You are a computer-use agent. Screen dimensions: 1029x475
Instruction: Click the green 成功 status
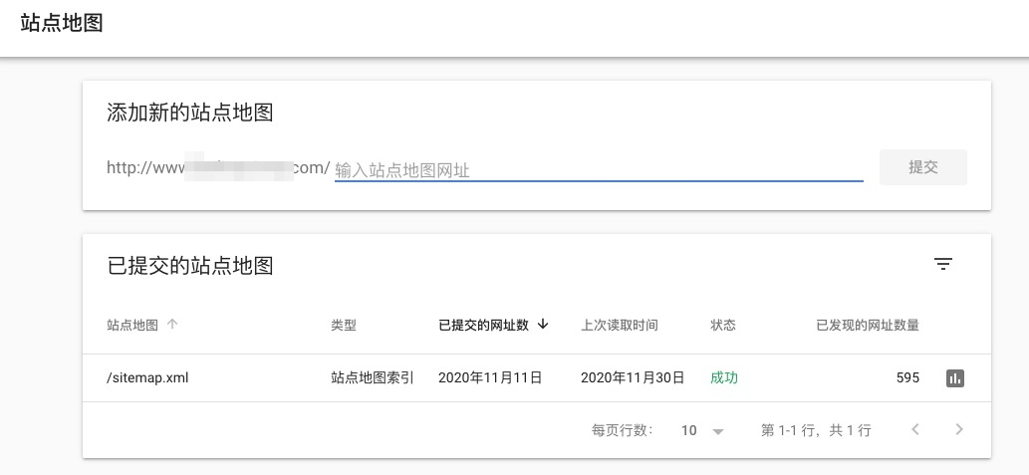pyautogui.click(x=723, y=378)
